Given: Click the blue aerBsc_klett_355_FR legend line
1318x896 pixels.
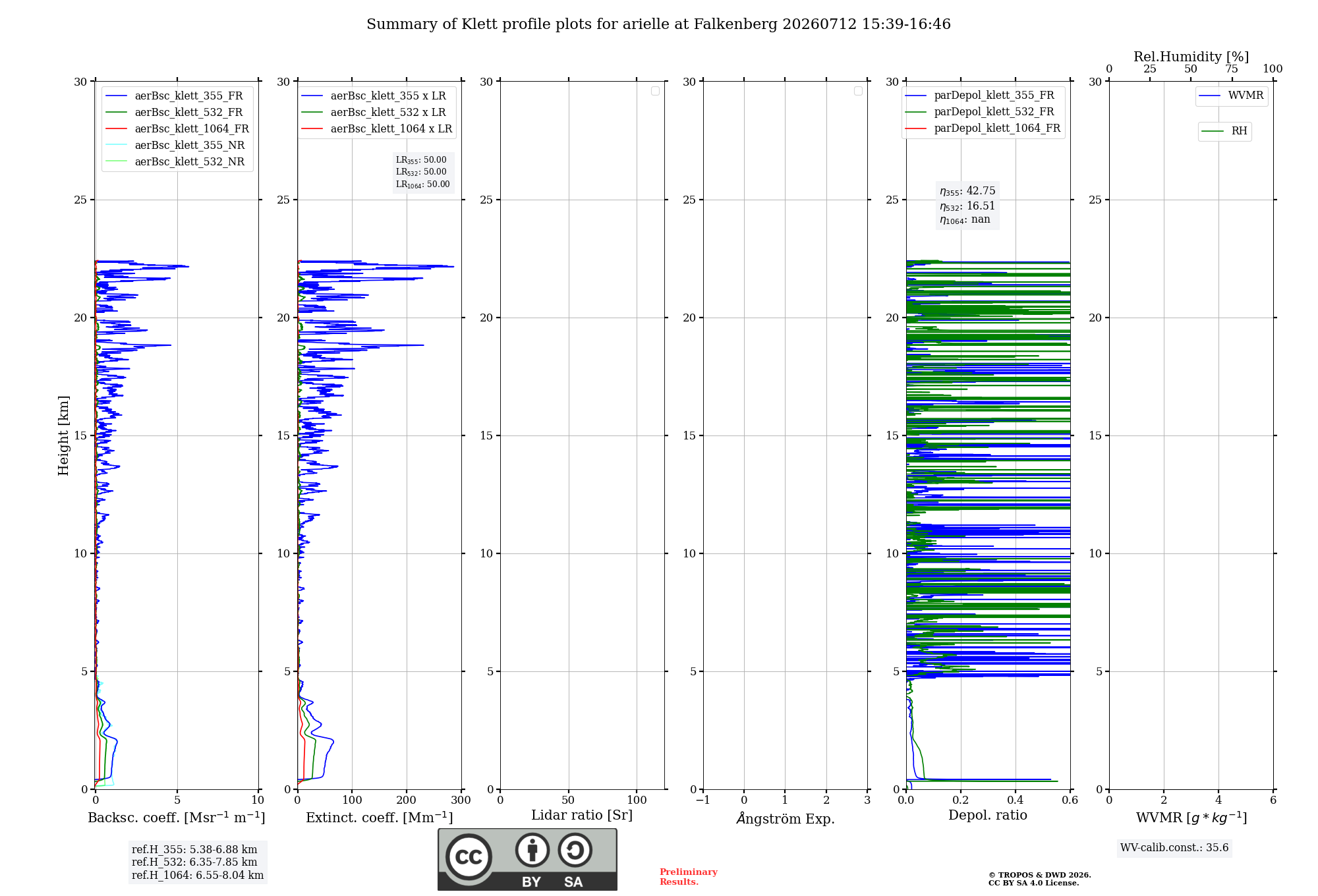Looking at the screenshot, I should pos(116,96).
